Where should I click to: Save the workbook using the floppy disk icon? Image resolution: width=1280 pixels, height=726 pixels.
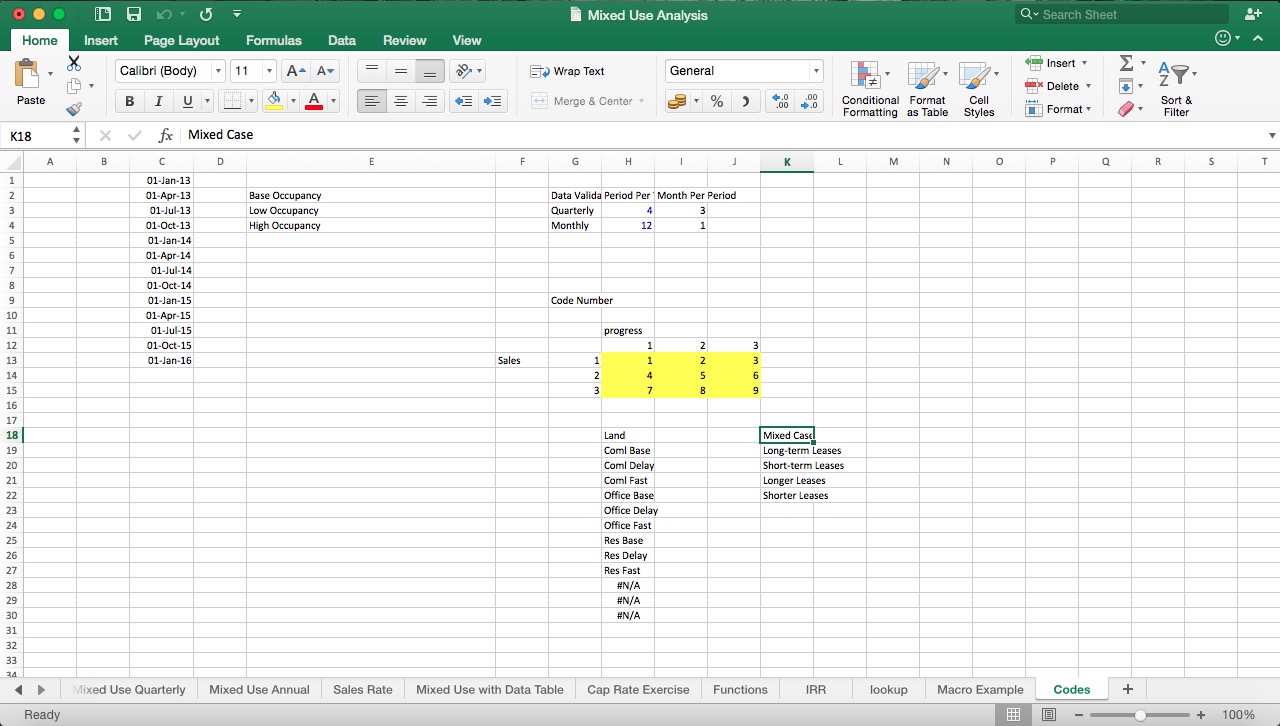pyautogui.click(x=134, y=14)
